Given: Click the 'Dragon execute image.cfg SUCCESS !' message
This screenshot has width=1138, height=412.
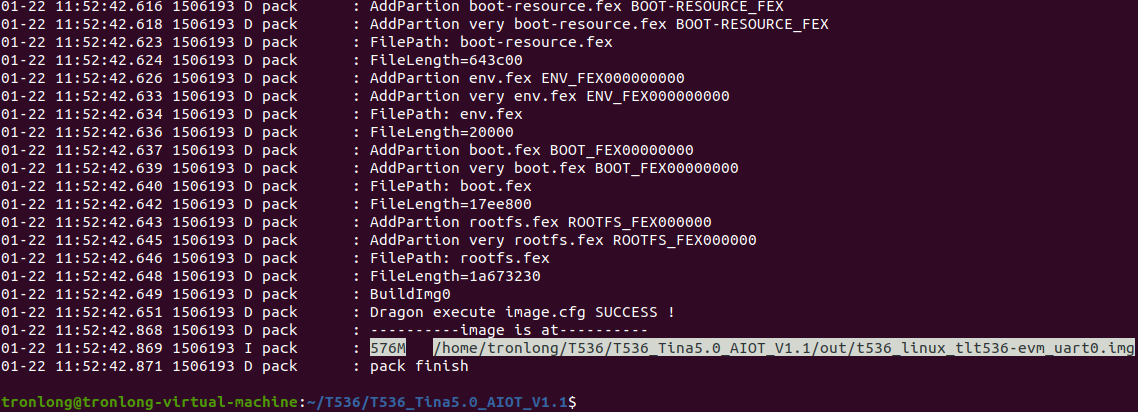Looking at the screenshot, I should [x=523, y=313].
